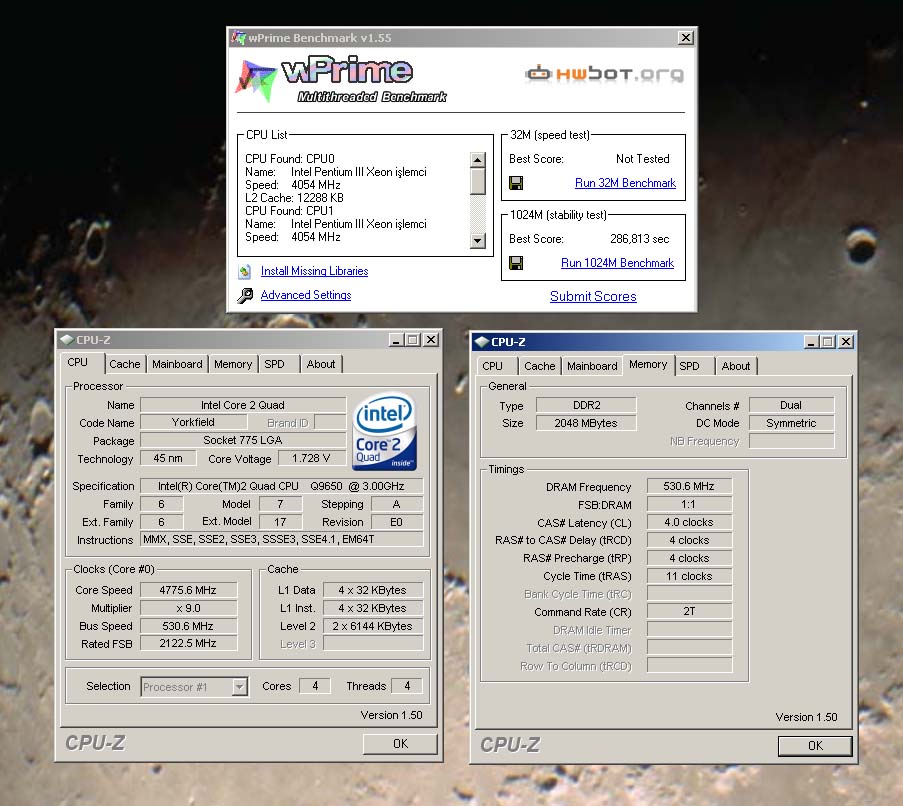The width and height of the screenshot is (903, 806).
Task: Click the CPU List scrollbar thumb
Action: [477, 181]
